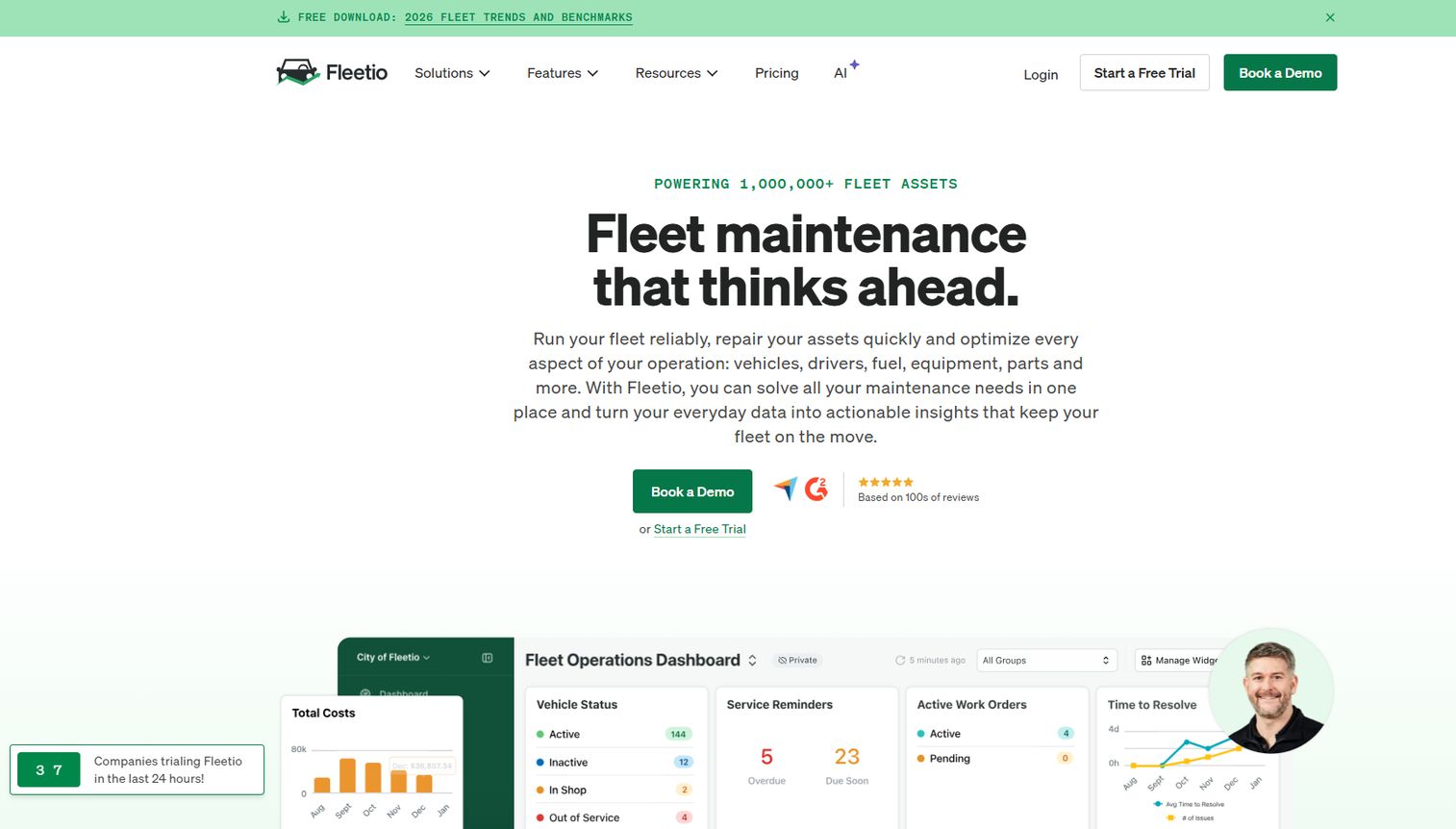
Task: Click the refresh icon beside '5 minutes ago'
Action: (900, 661)
